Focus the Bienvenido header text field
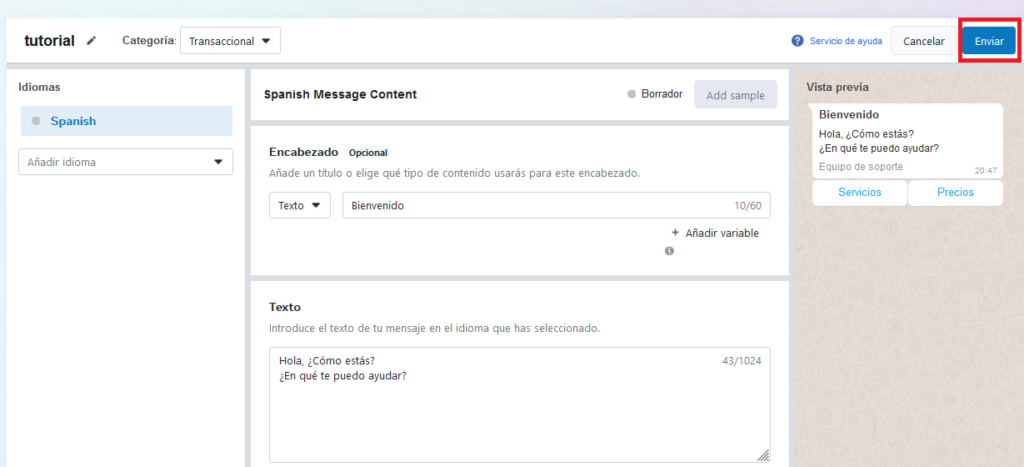Image resolution: width=1024 pixels, height=467 pixels. click(556, 205)
